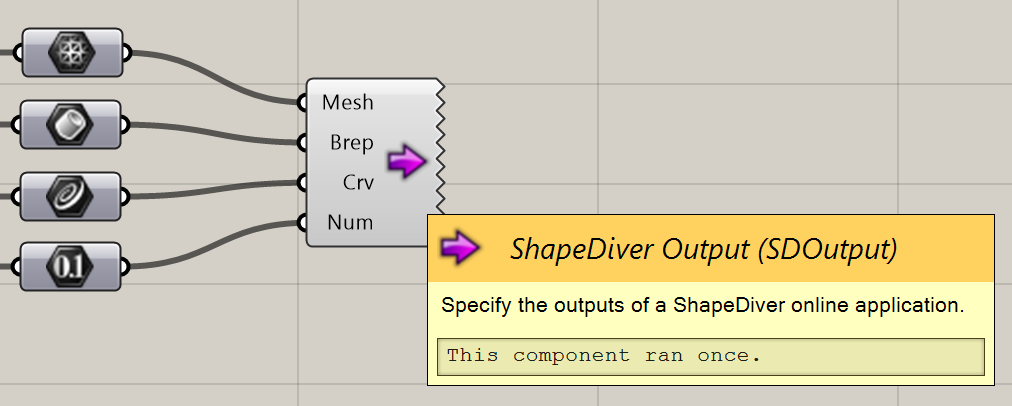Click the "ShapeDiver Output (SDOutput)" tooltip title
The image size is (1012, 406).
click(x=704, y=249)
